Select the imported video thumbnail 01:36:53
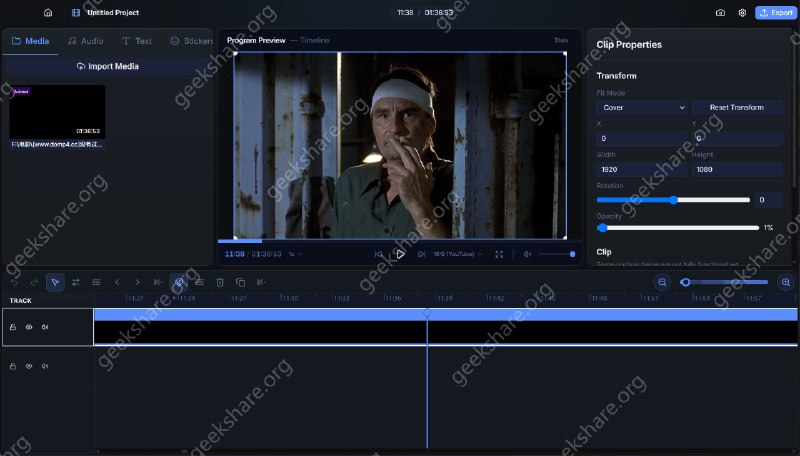The height and width of the screenshot is (456, 800). click(57, 112)
